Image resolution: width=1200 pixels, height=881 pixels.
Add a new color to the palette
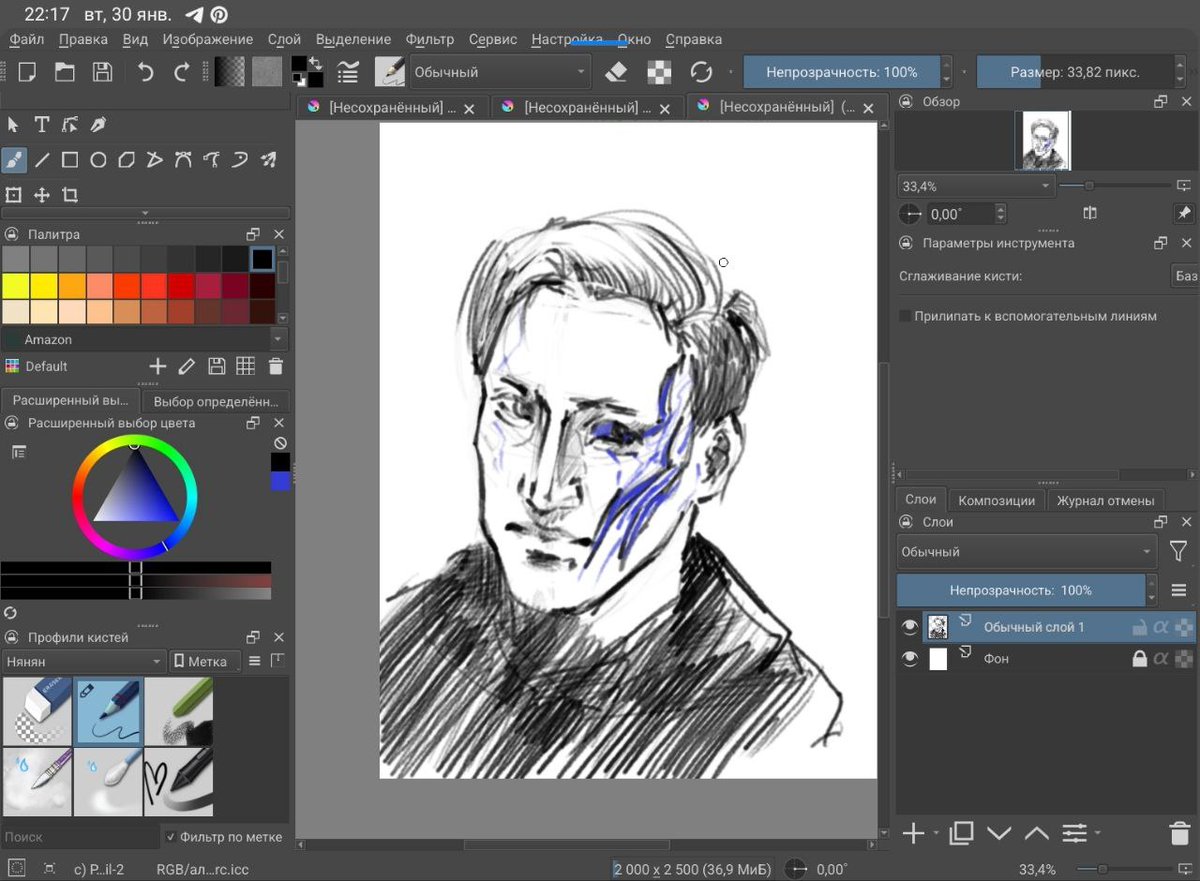[x=157, y=366]
